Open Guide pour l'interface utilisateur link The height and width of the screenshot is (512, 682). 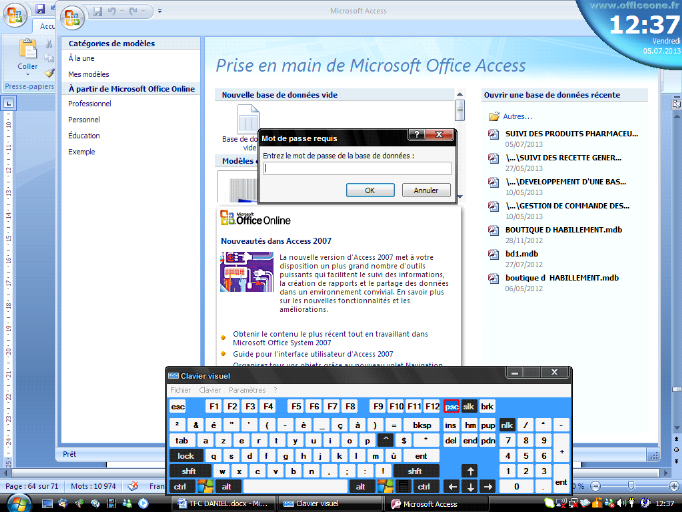[x=313, y=354]
